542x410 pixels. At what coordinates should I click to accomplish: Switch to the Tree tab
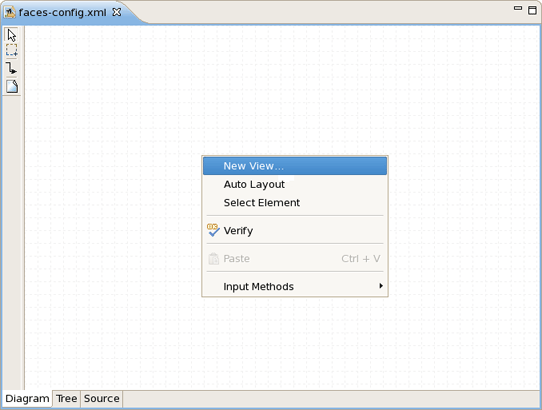click(66, 399)
